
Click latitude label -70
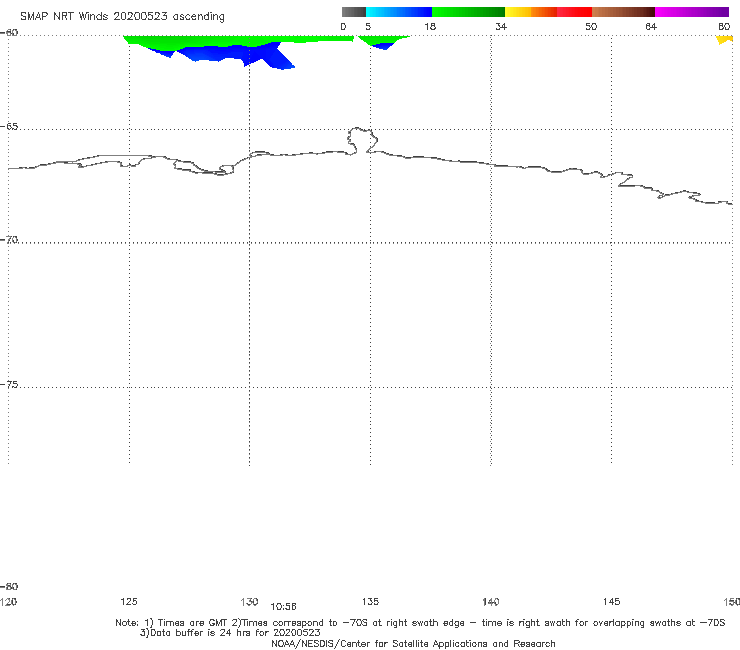(x=9, y=240)
